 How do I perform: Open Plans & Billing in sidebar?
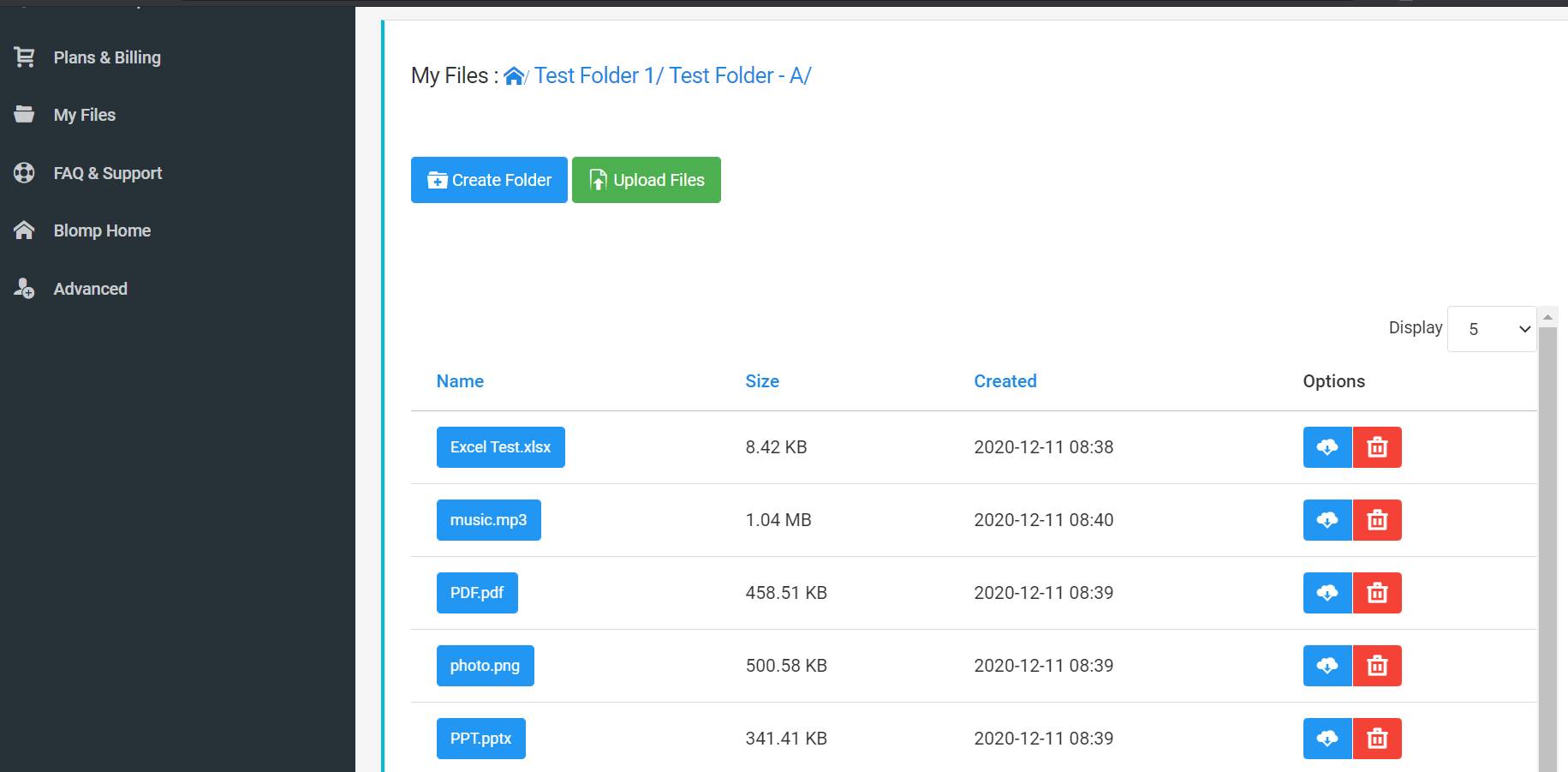click(106, 57)
